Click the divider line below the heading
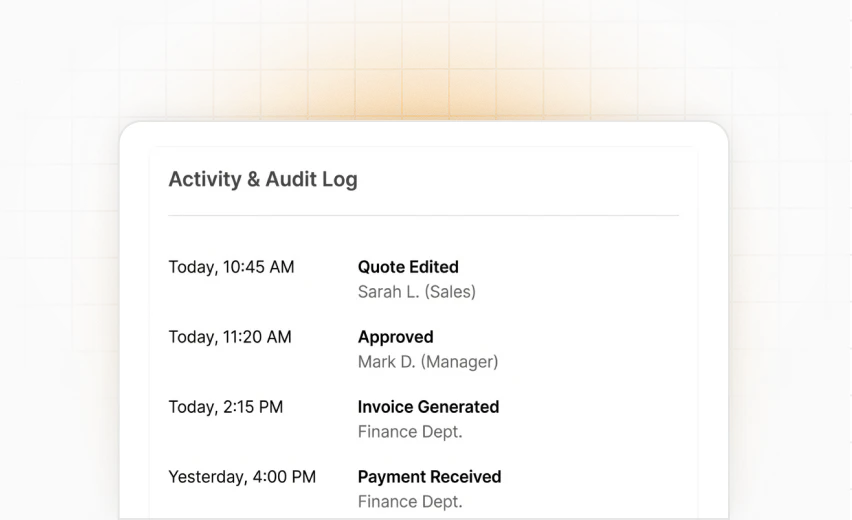The height and width of the screenshot is (520, 852). (x=423, y=215)
